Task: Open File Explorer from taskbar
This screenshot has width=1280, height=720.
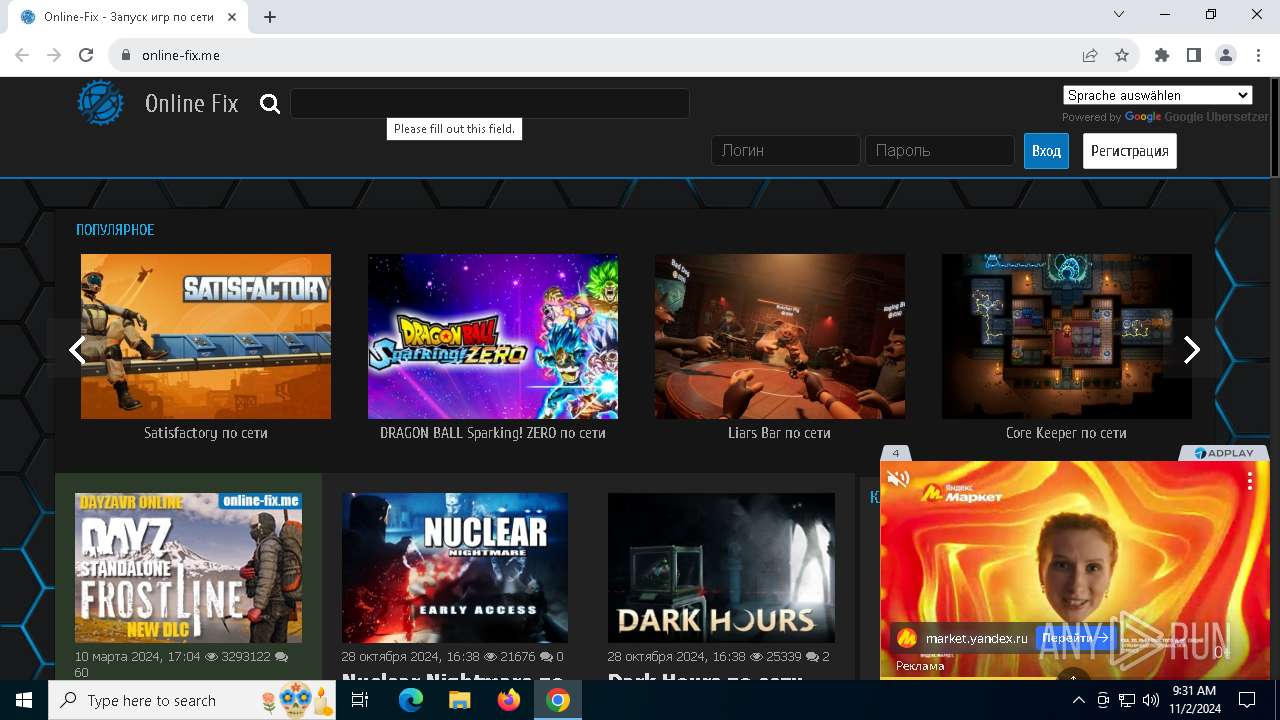Action: click(x=459, y=700)
